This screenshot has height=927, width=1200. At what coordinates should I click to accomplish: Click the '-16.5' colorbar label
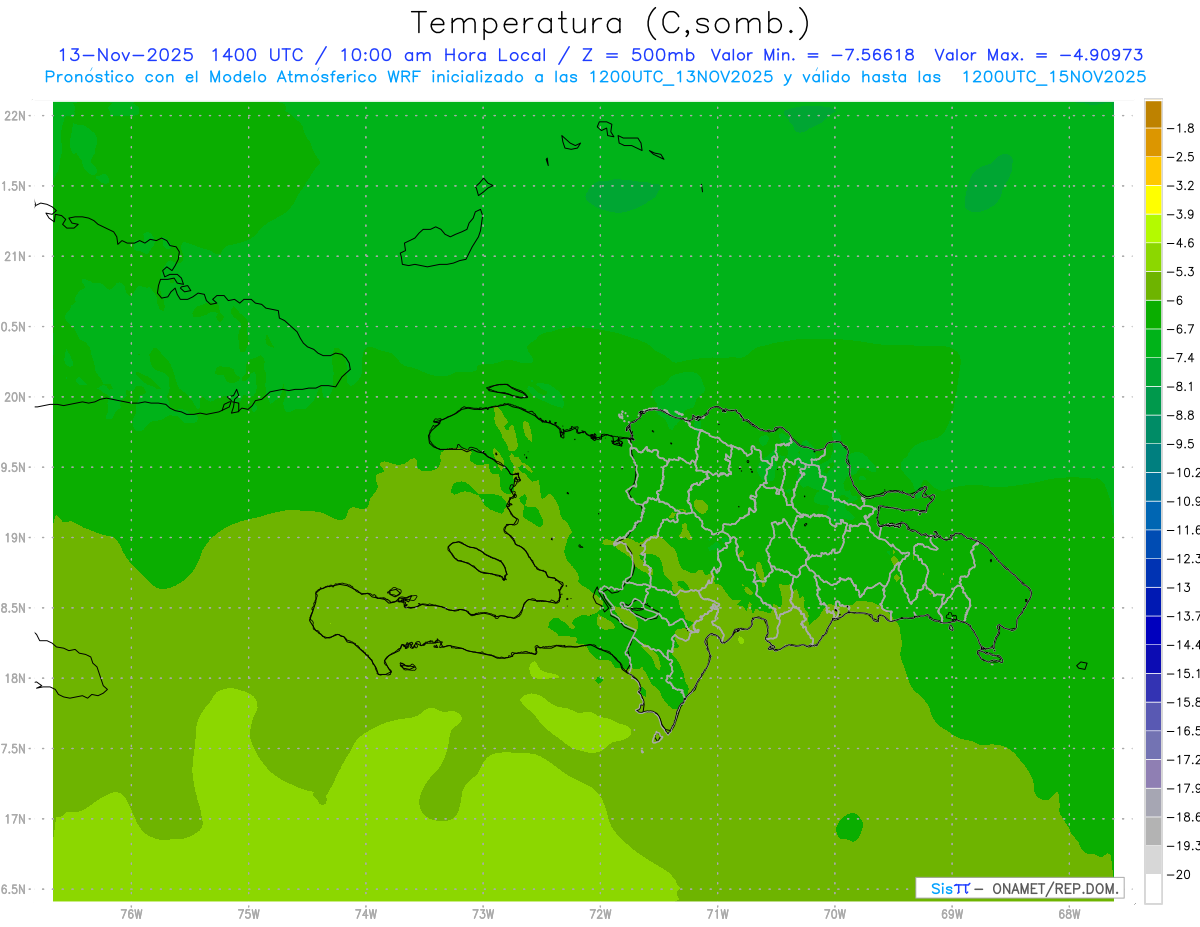[x=1184, y=731]
